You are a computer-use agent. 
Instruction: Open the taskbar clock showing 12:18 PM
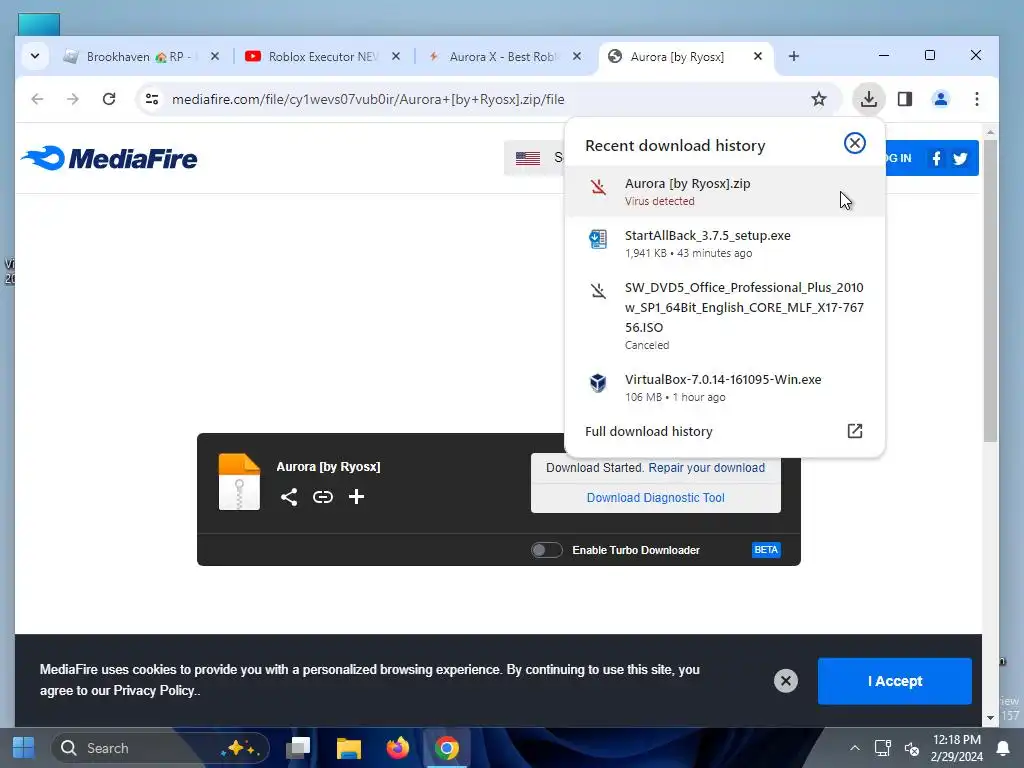click(x=957, y=748)
